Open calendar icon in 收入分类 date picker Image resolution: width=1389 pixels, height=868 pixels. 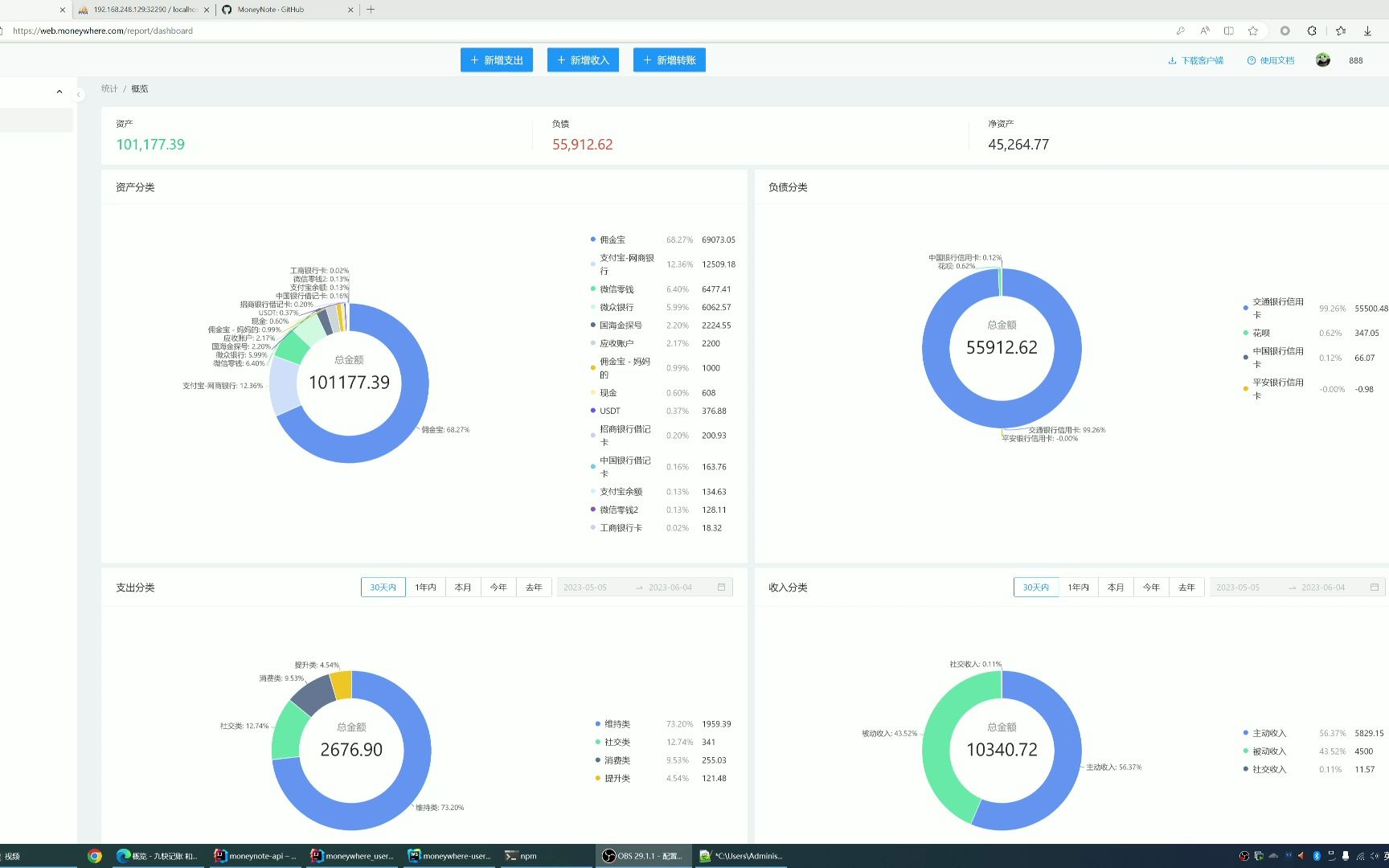[x=1375, y=588]
